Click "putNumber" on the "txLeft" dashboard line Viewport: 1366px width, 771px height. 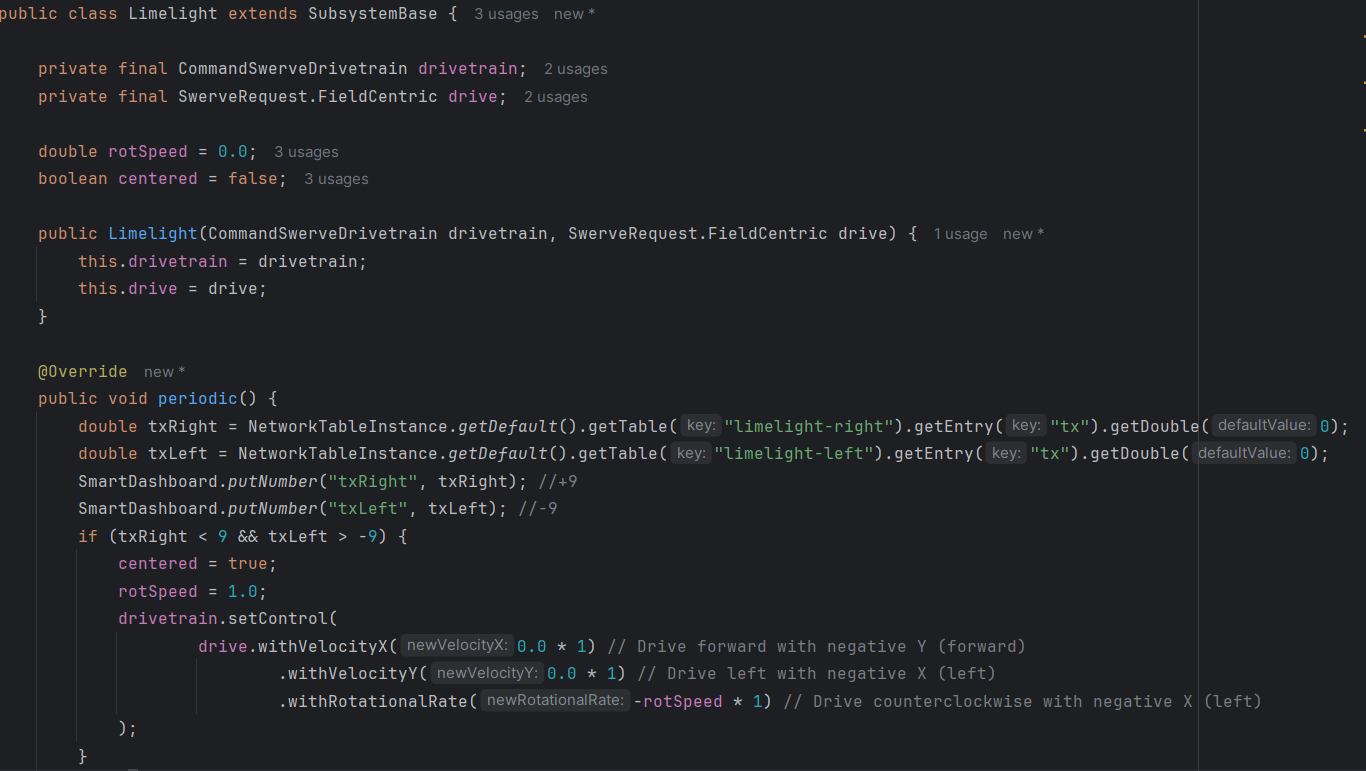pos(273,509)
